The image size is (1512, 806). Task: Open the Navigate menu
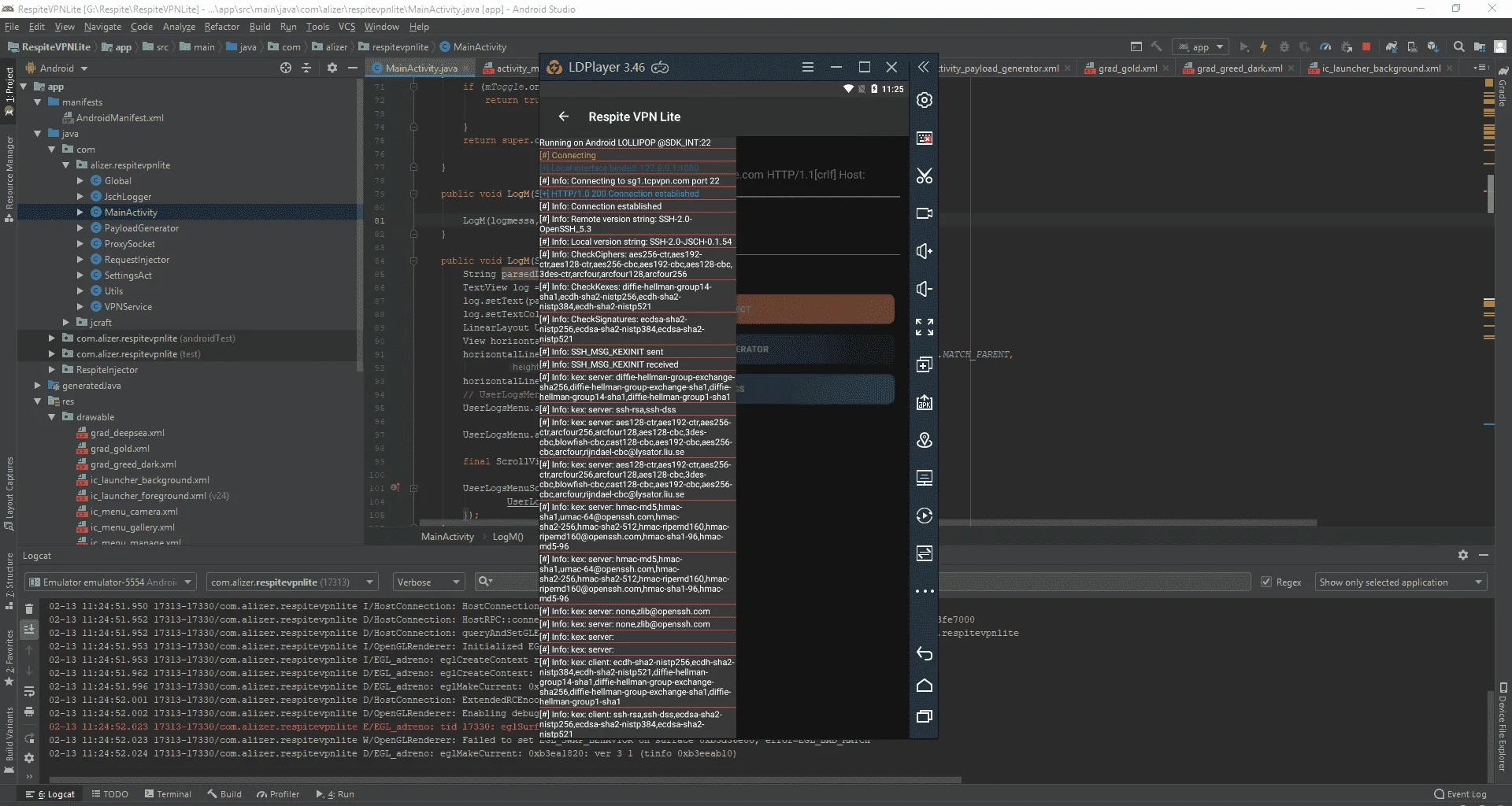click(x=103, y=27)
